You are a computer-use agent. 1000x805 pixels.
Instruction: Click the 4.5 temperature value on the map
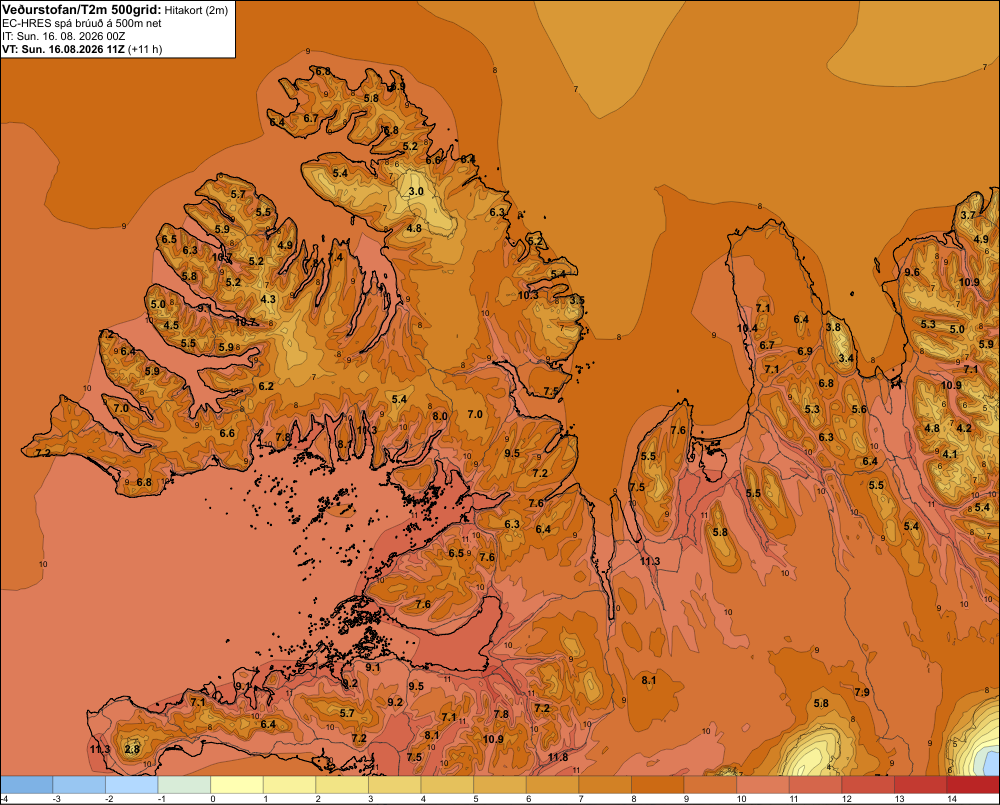172,325
